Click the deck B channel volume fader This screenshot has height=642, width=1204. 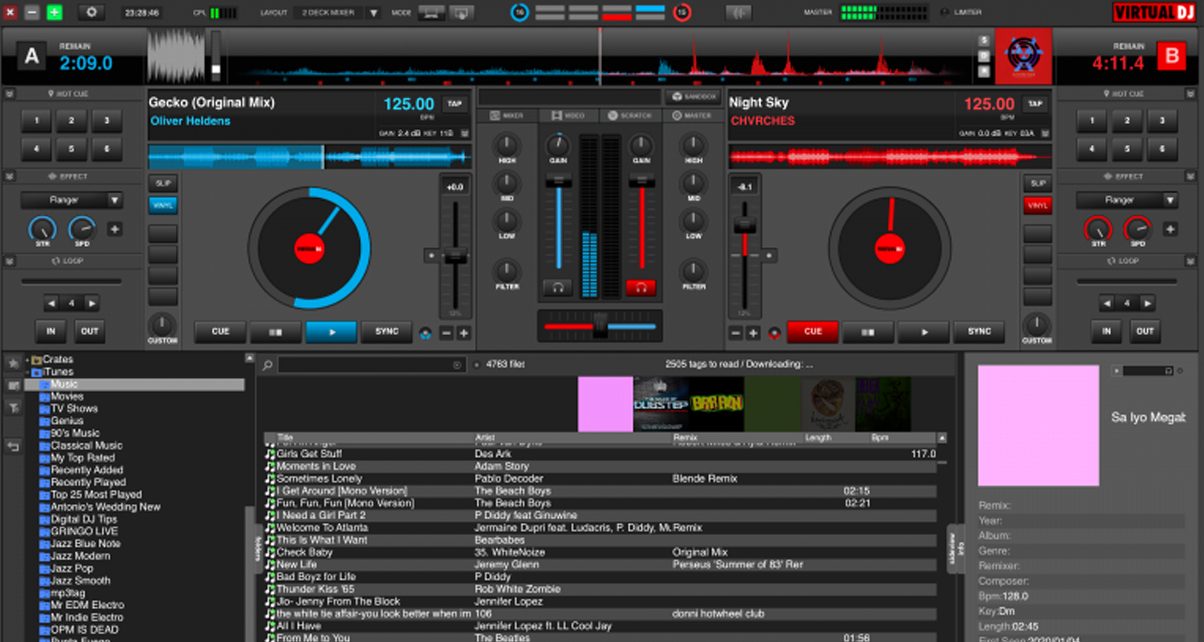click(641, 180)
